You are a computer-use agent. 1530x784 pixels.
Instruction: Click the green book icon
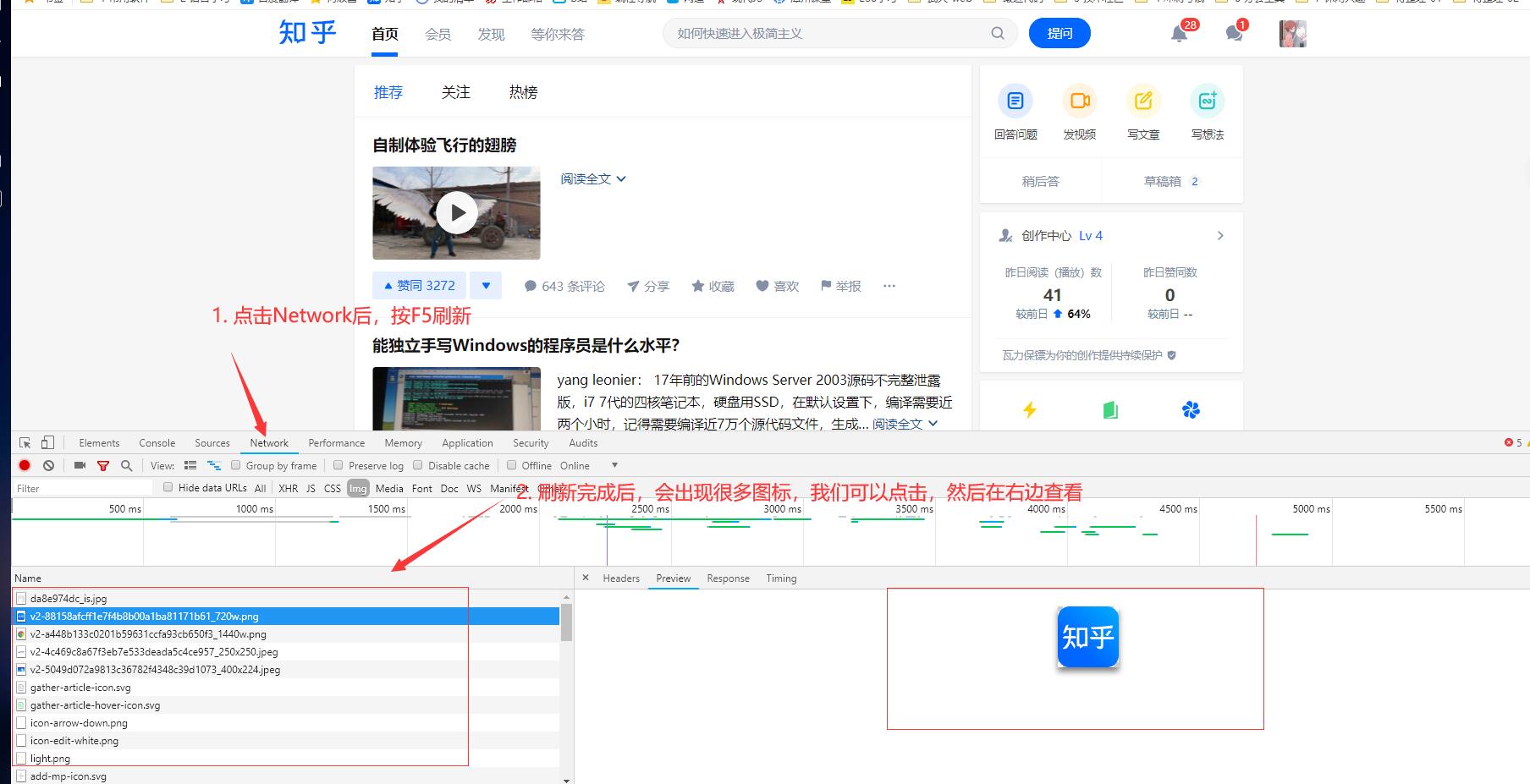click(x=1110, y=410)
